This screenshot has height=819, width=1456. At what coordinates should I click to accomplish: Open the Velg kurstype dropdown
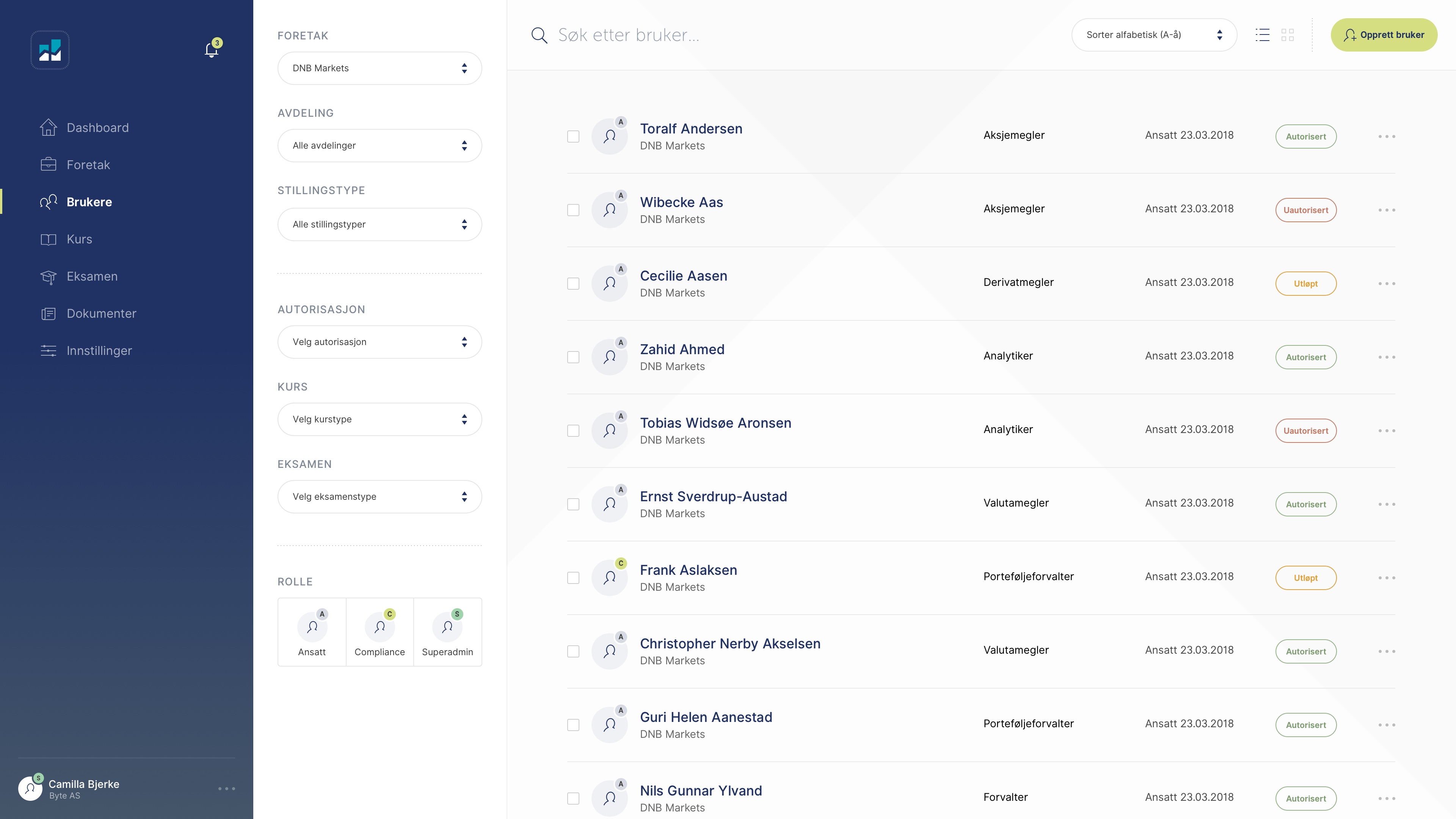click(379, 419)
